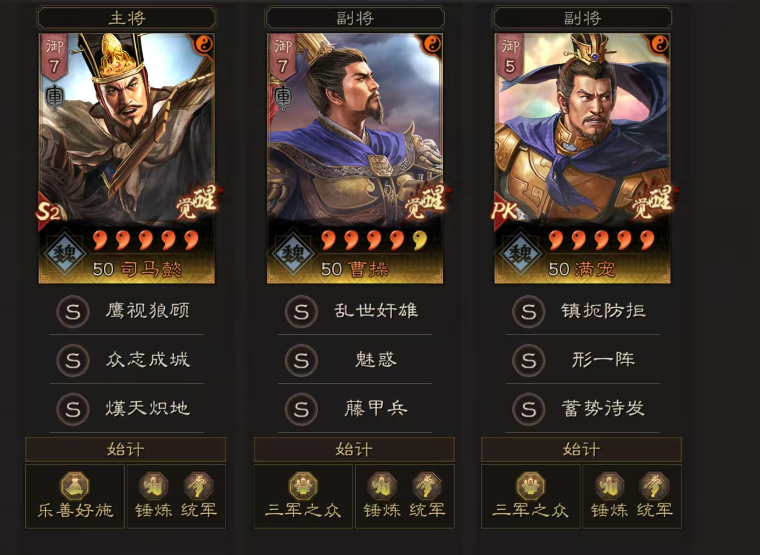This screenshot has width=760, height=555.
Task: Click the 三军之众 icon under 满宠
Action: 531,486
